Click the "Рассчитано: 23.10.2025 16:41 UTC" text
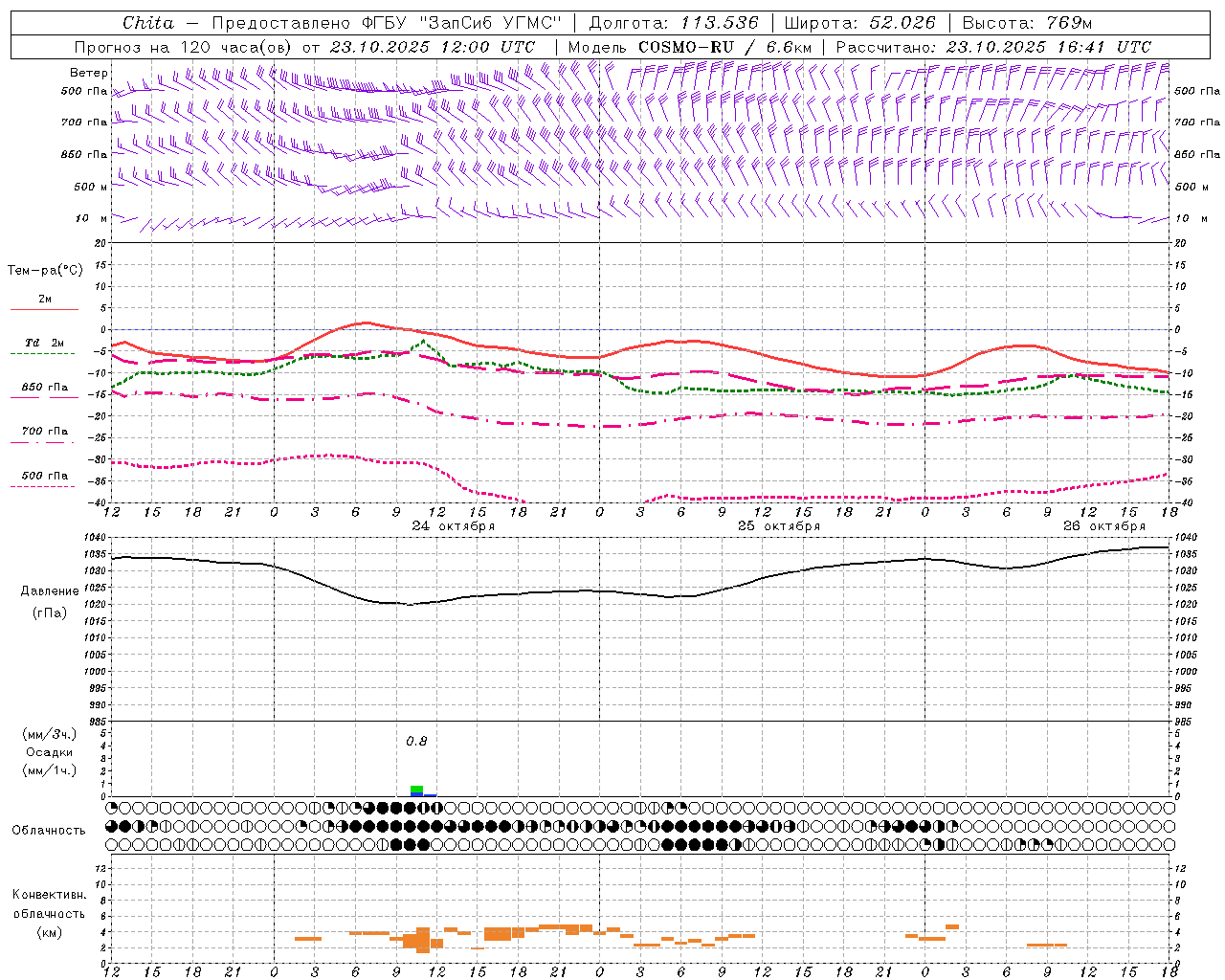 click(994, 47)
